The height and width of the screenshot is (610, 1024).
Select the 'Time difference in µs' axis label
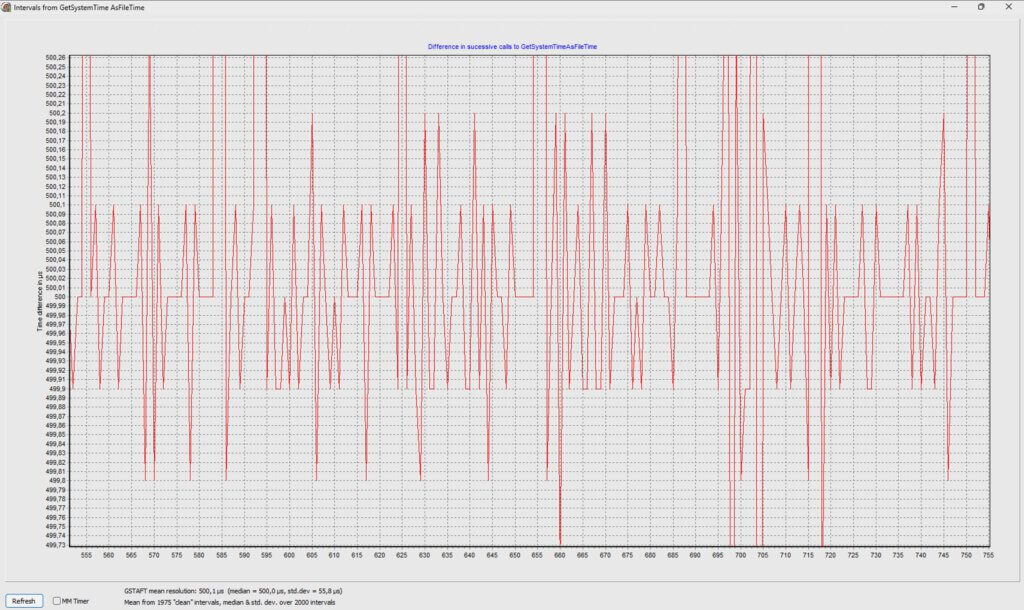(x=41, y=300)
